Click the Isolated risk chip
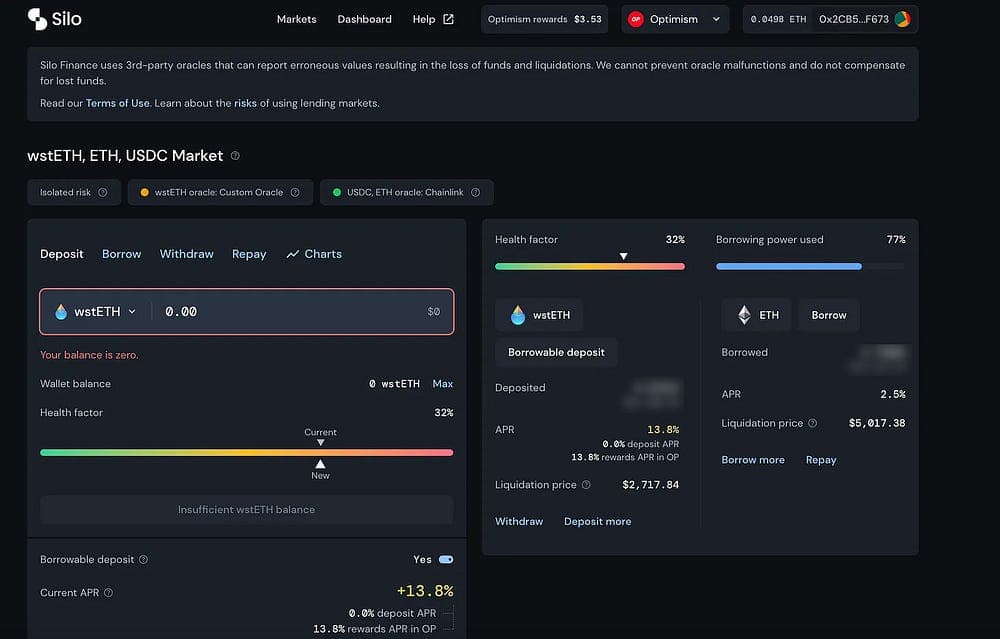 pos(74,192)
